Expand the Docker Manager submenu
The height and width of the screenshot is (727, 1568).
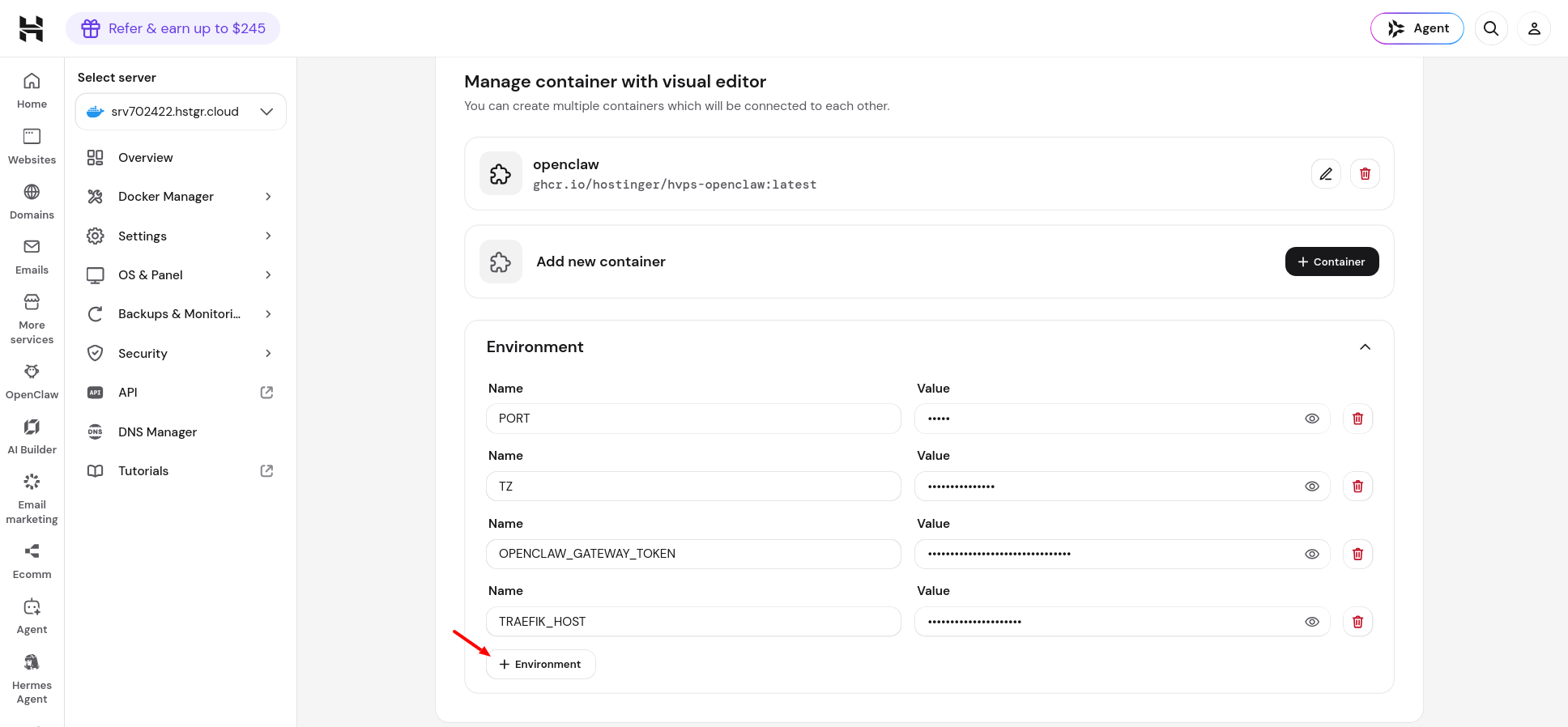[x=268, y=197]
